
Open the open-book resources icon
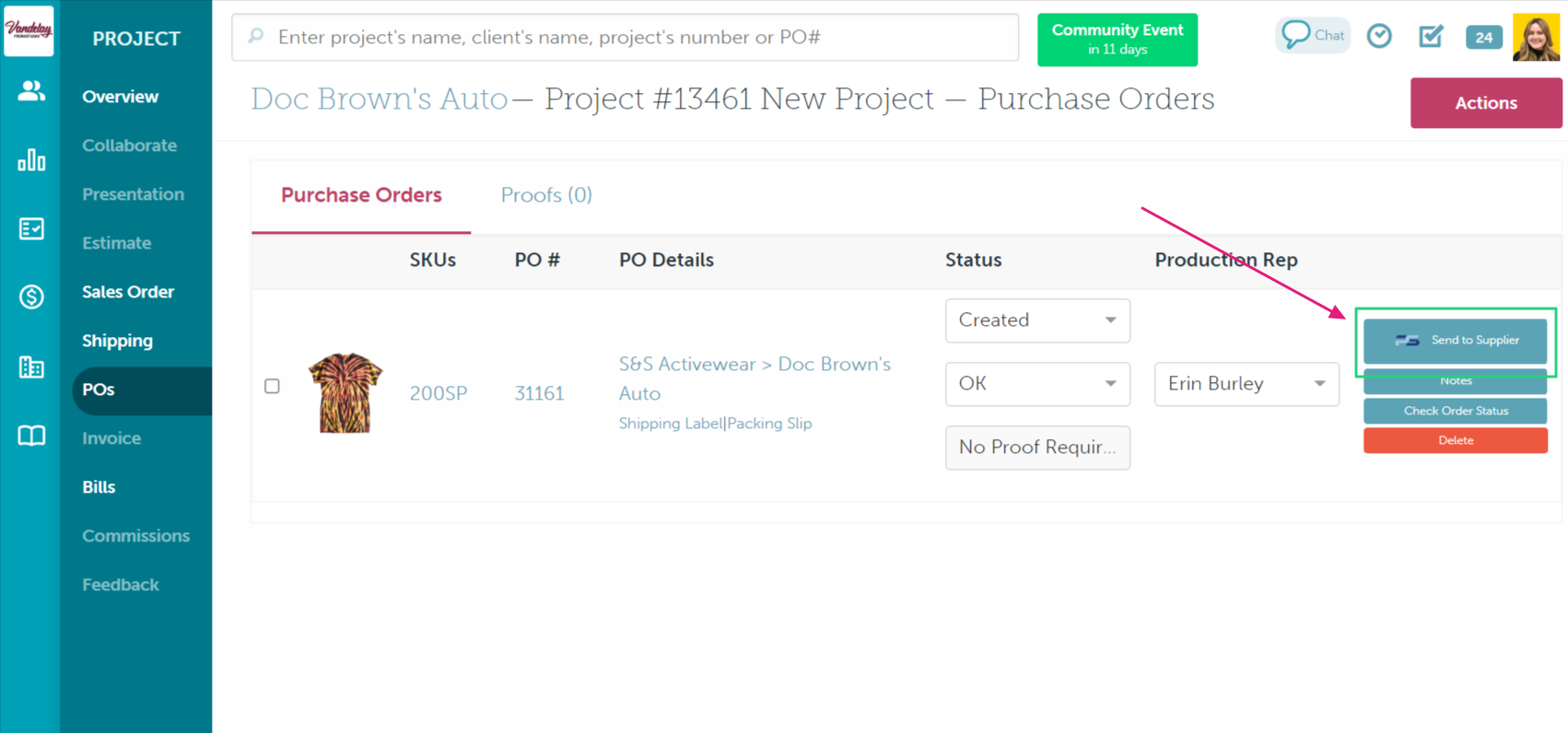pyautogui.click(x=31, y=436)
